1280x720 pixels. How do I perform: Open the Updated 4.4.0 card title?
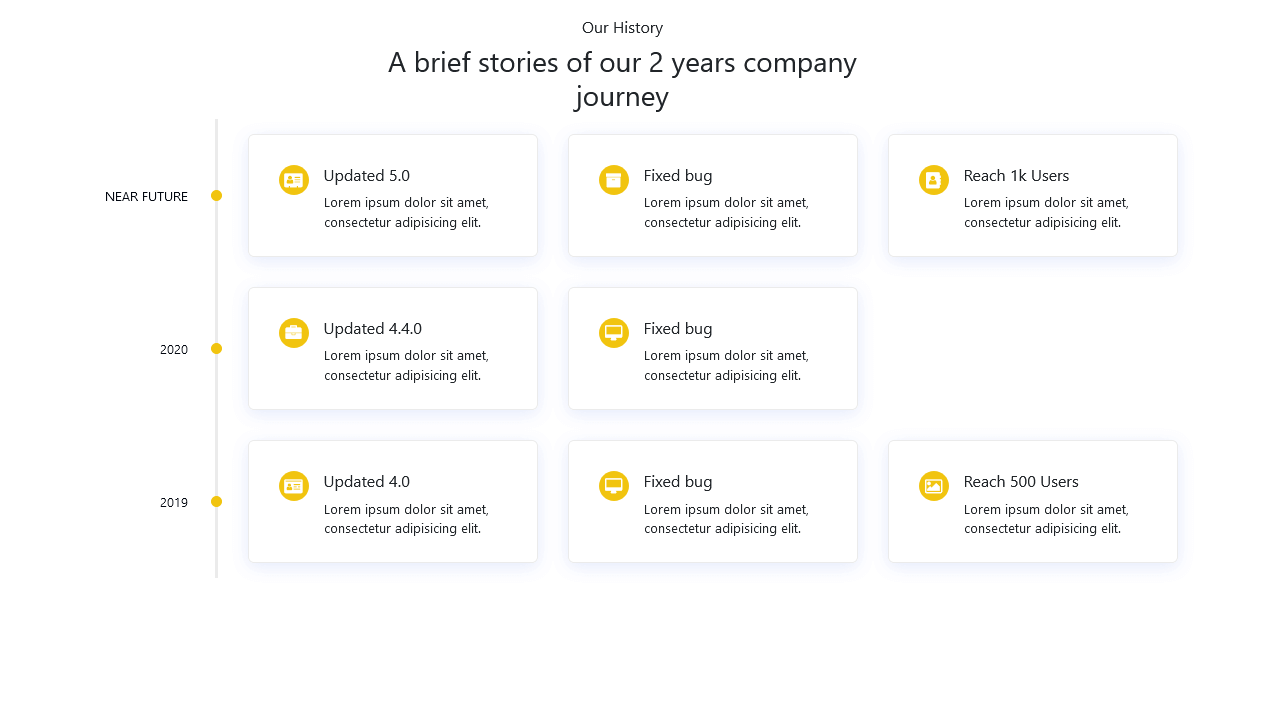coord(372,329)
